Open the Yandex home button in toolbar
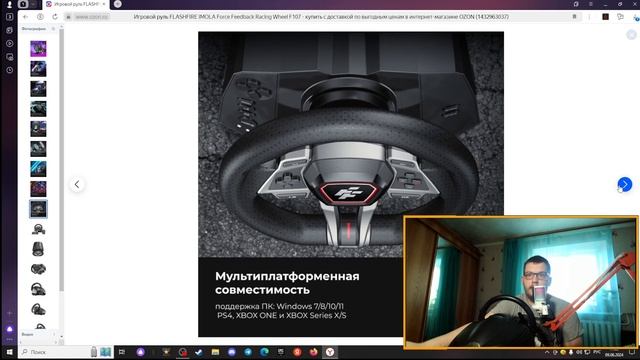The height and width of the screenshot is (360, 640). [40, 17]
